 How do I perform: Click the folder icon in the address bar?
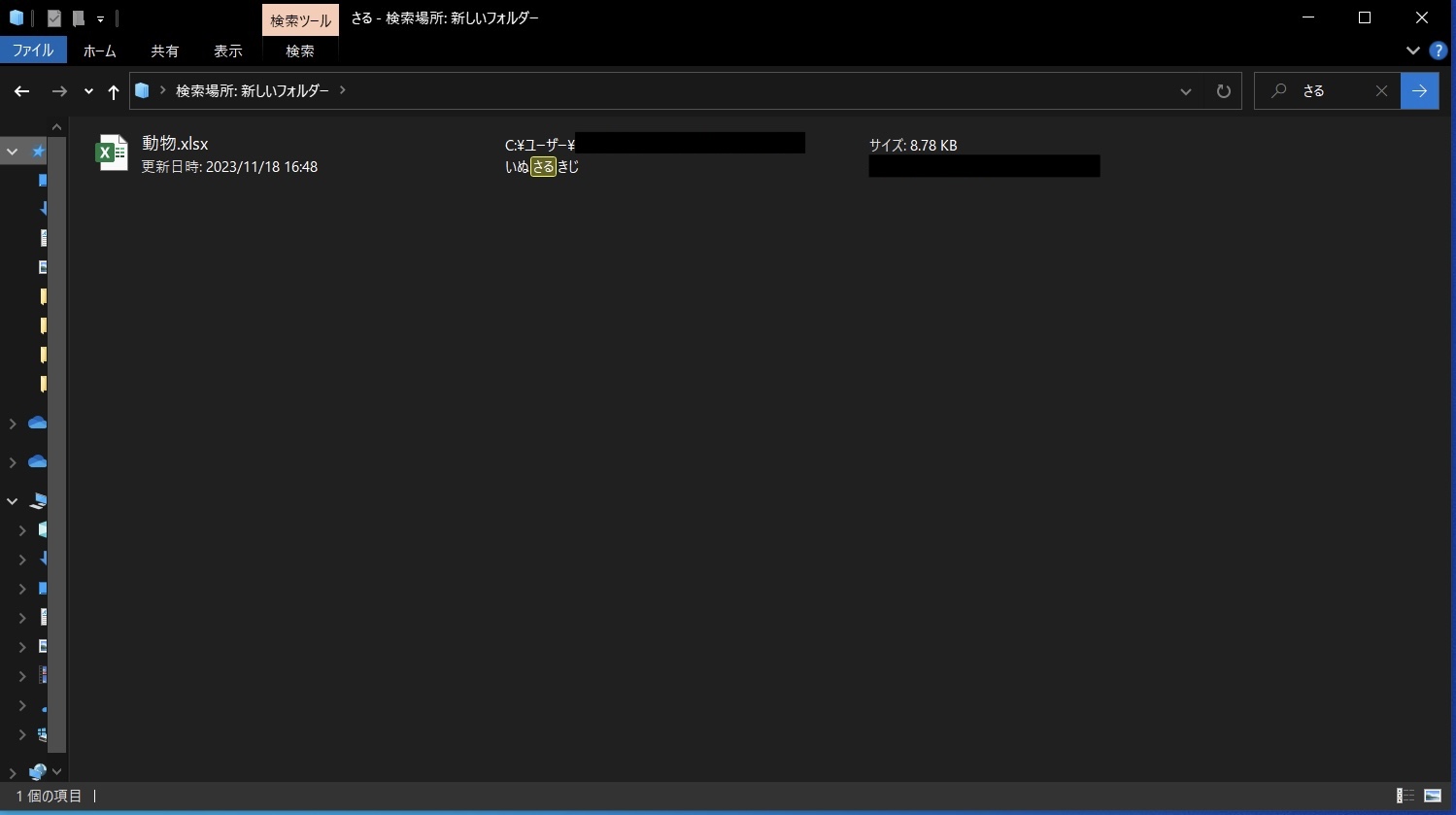pyautogui.click(x=142, y=90)
